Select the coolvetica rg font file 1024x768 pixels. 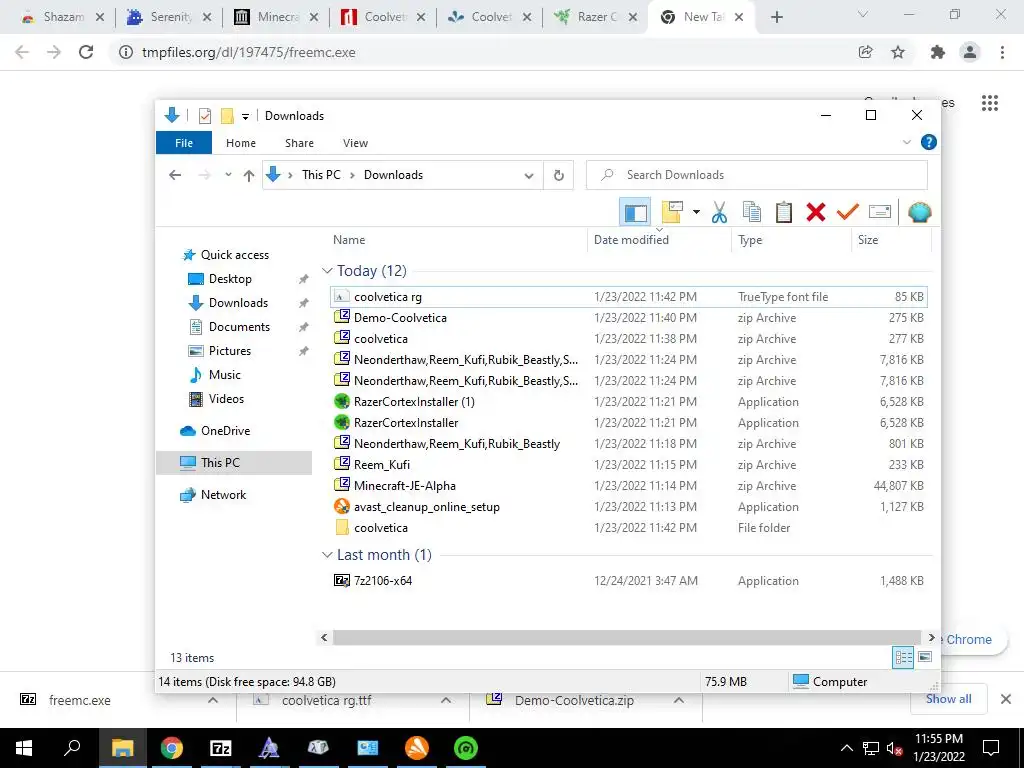629,296
